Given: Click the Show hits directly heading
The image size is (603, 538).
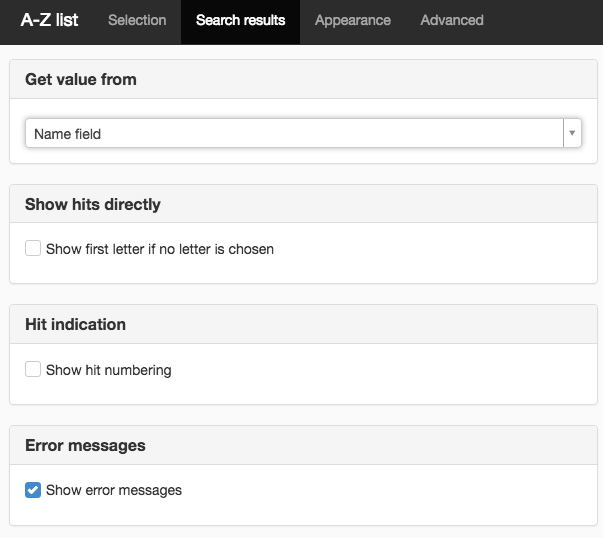Looking at the screenshot, I should coord(93,204).
